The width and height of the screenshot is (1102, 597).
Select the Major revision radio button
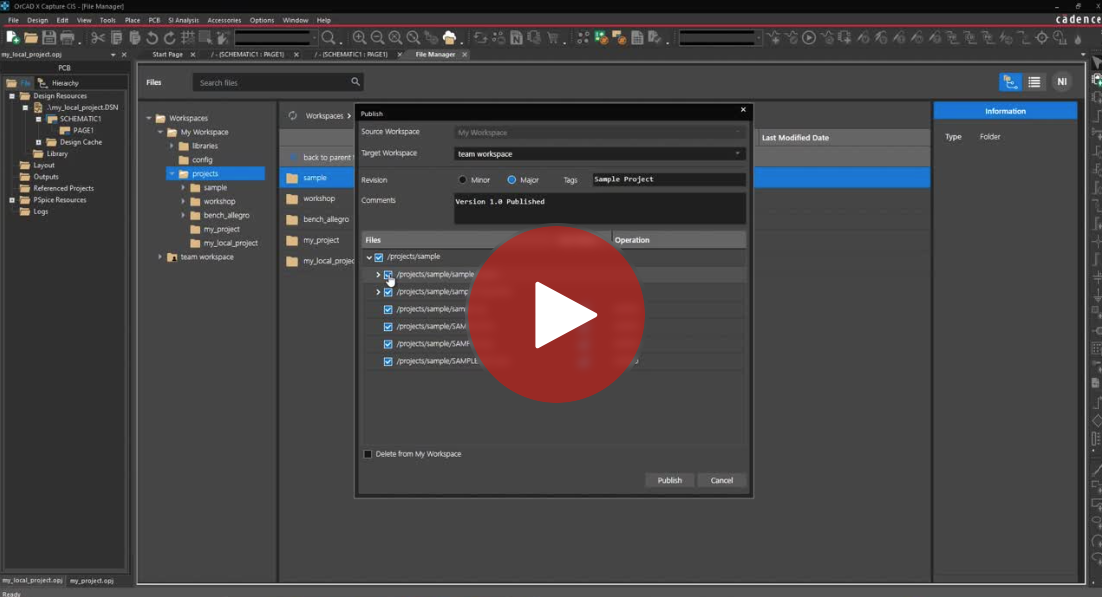point(512,180)
